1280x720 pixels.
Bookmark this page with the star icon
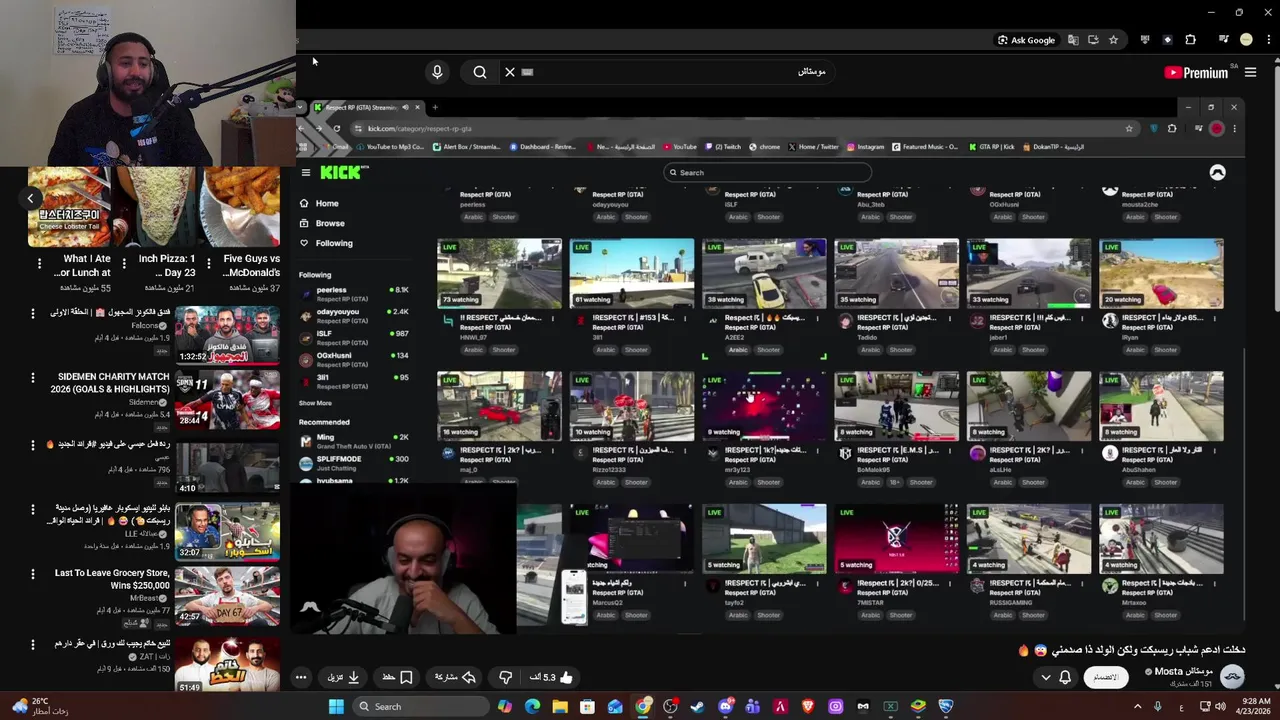pyautogui.click(x=1113, y=40)
